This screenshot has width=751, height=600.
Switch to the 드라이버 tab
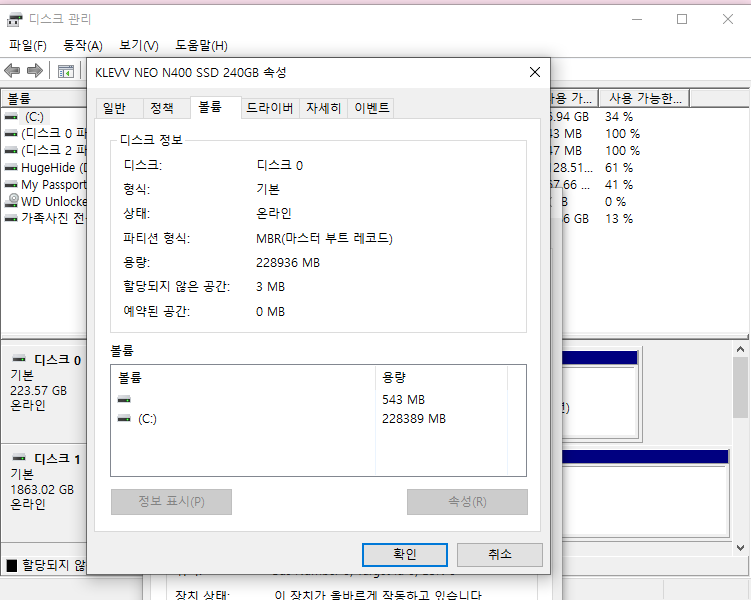(270, 108)
